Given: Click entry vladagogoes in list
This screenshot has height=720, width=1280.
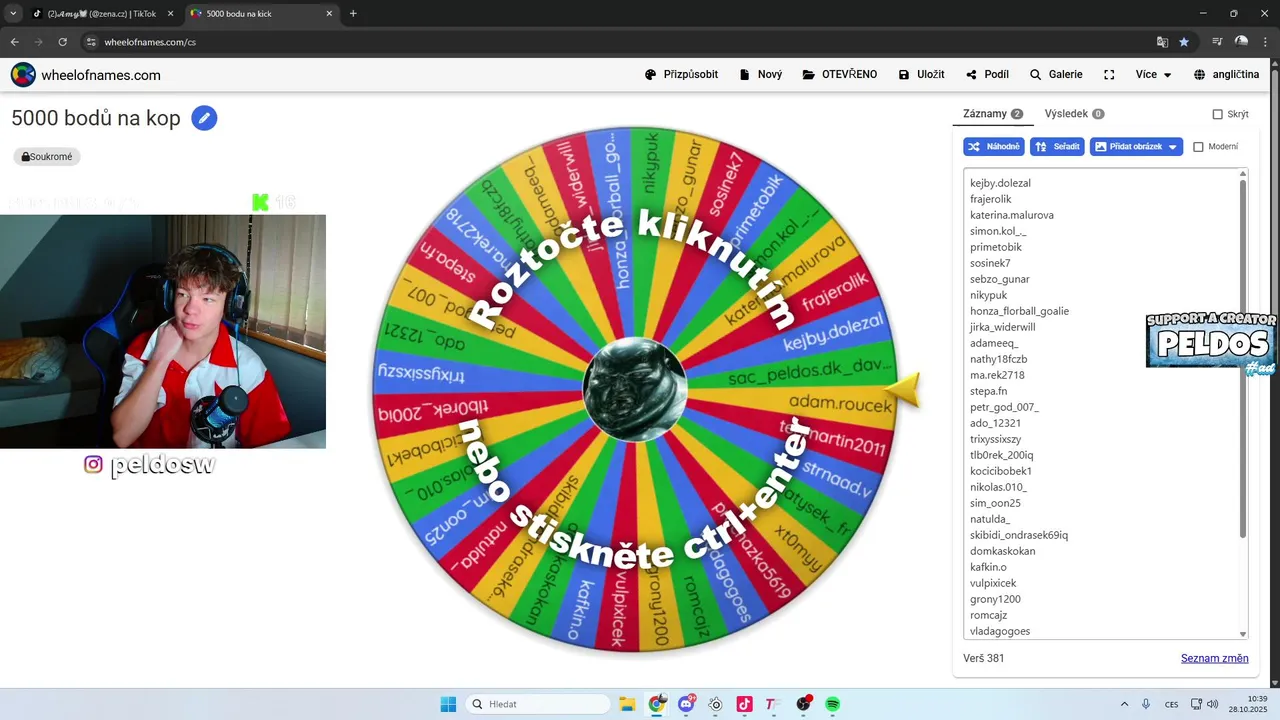Looking at the screenshot, I should [1000, 631].
